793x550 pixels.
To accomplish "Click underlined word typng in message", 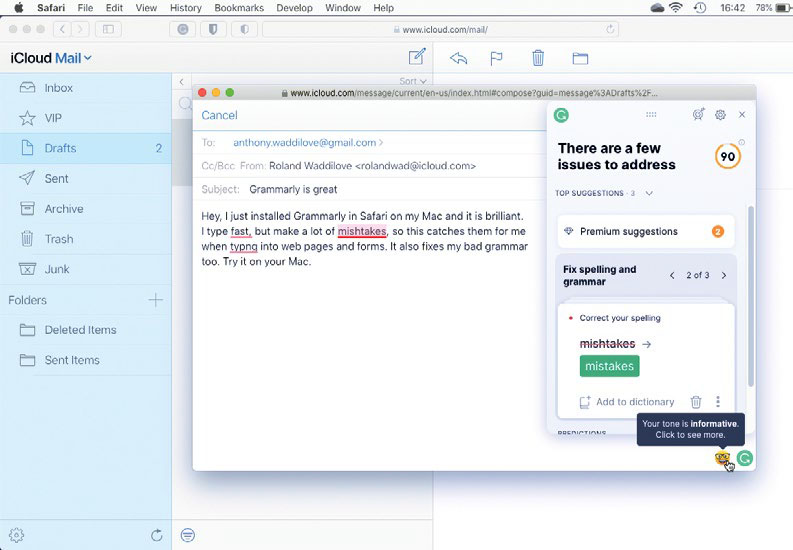I will pyautogui.click(x=244, y=247).
